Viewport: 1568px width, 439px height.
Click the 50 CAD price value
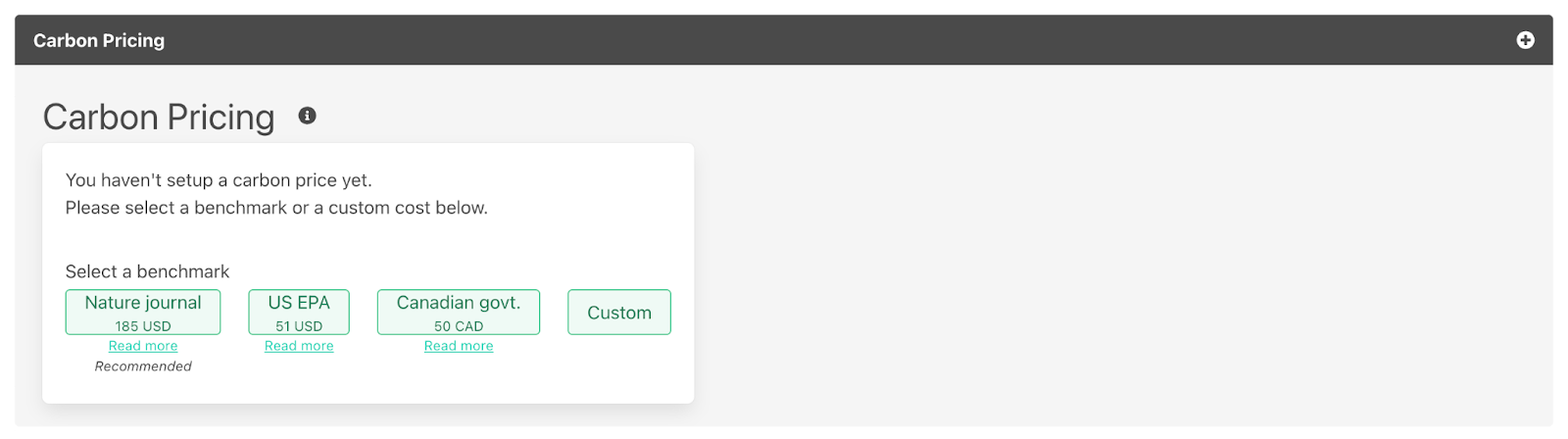pyautogui.click(x=459, y=326)
